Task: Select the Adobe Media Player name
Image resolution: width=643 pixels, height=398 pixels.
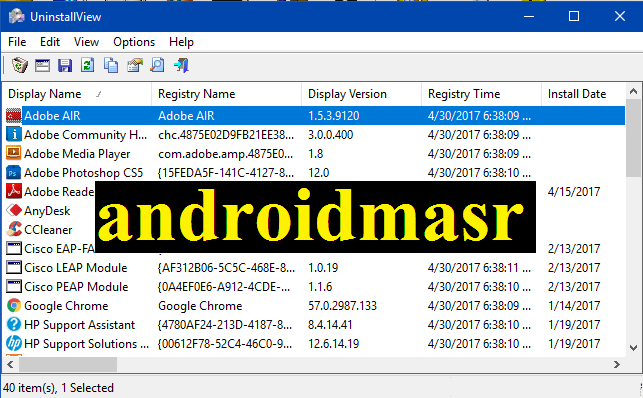Action: pos(77,154)
